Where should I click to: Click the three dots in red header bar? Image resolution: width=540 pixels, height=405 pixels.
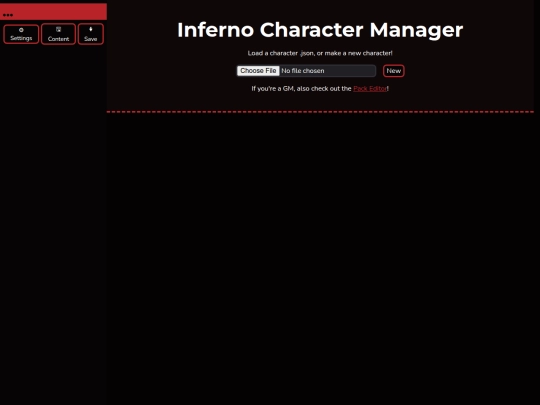8,15
